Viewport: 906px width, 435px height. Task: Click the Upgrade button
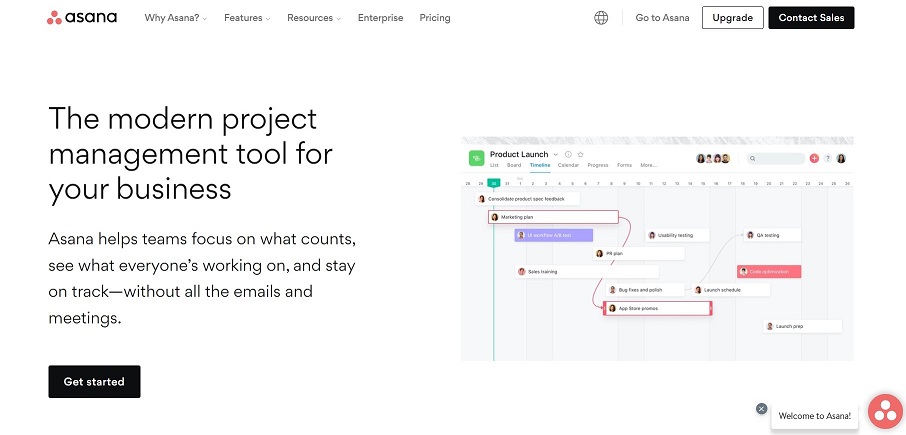(x=733, y=18)
